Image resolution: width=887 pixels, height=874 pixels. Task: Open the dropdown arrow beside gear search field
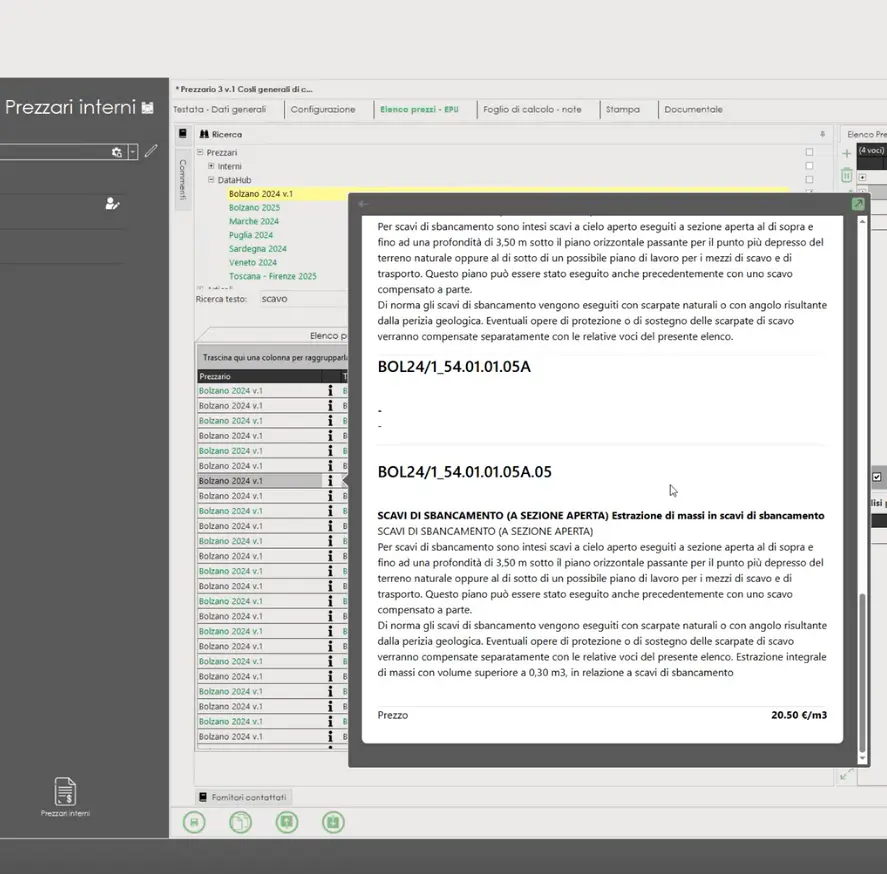pyautogui.click(x=133, y=152)
